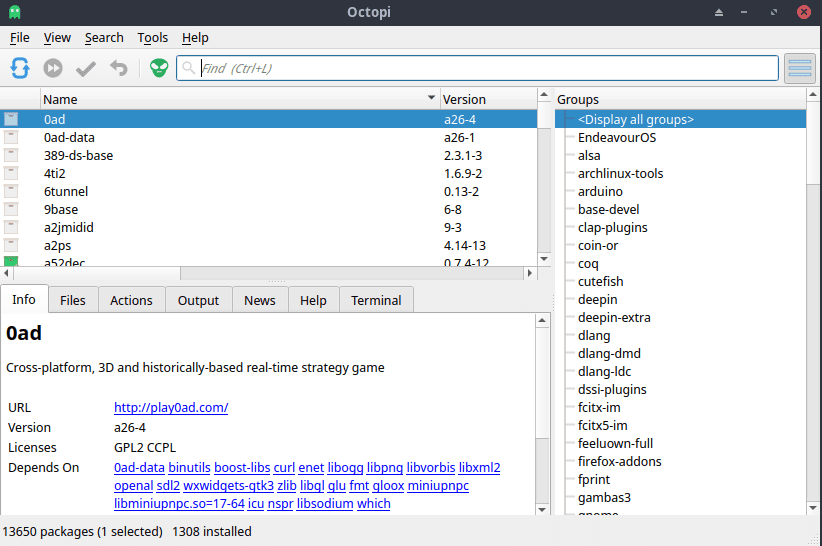Click Info panel scroll down arrow
822x546 pixels.
coord(542,509)
